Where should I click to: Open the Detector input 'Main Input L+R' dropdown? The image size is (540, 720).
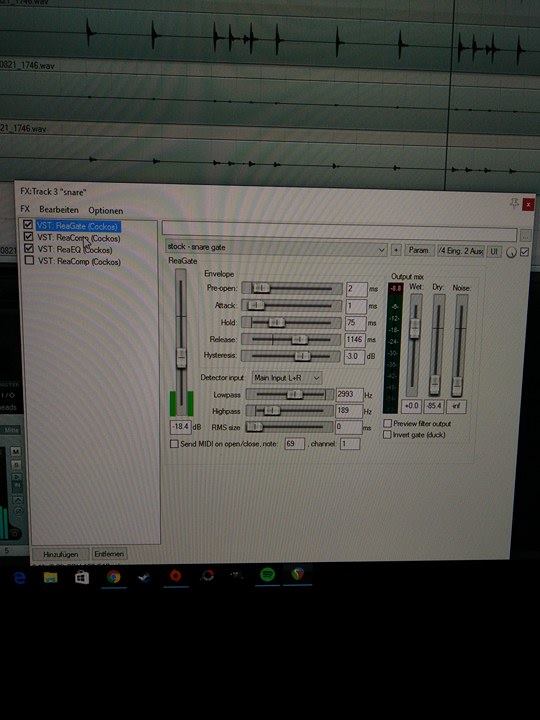[287, 378]
